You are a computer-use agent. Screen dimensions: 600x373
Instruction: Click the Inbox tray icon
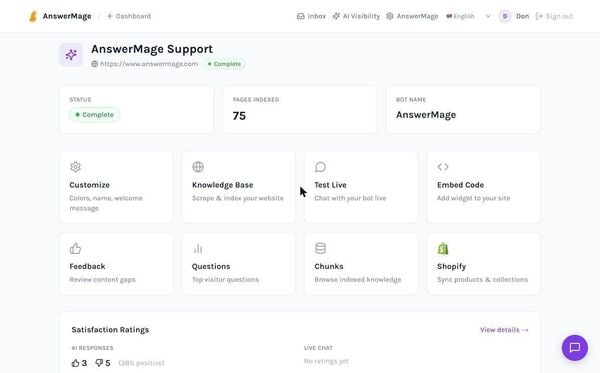(301, 16)
